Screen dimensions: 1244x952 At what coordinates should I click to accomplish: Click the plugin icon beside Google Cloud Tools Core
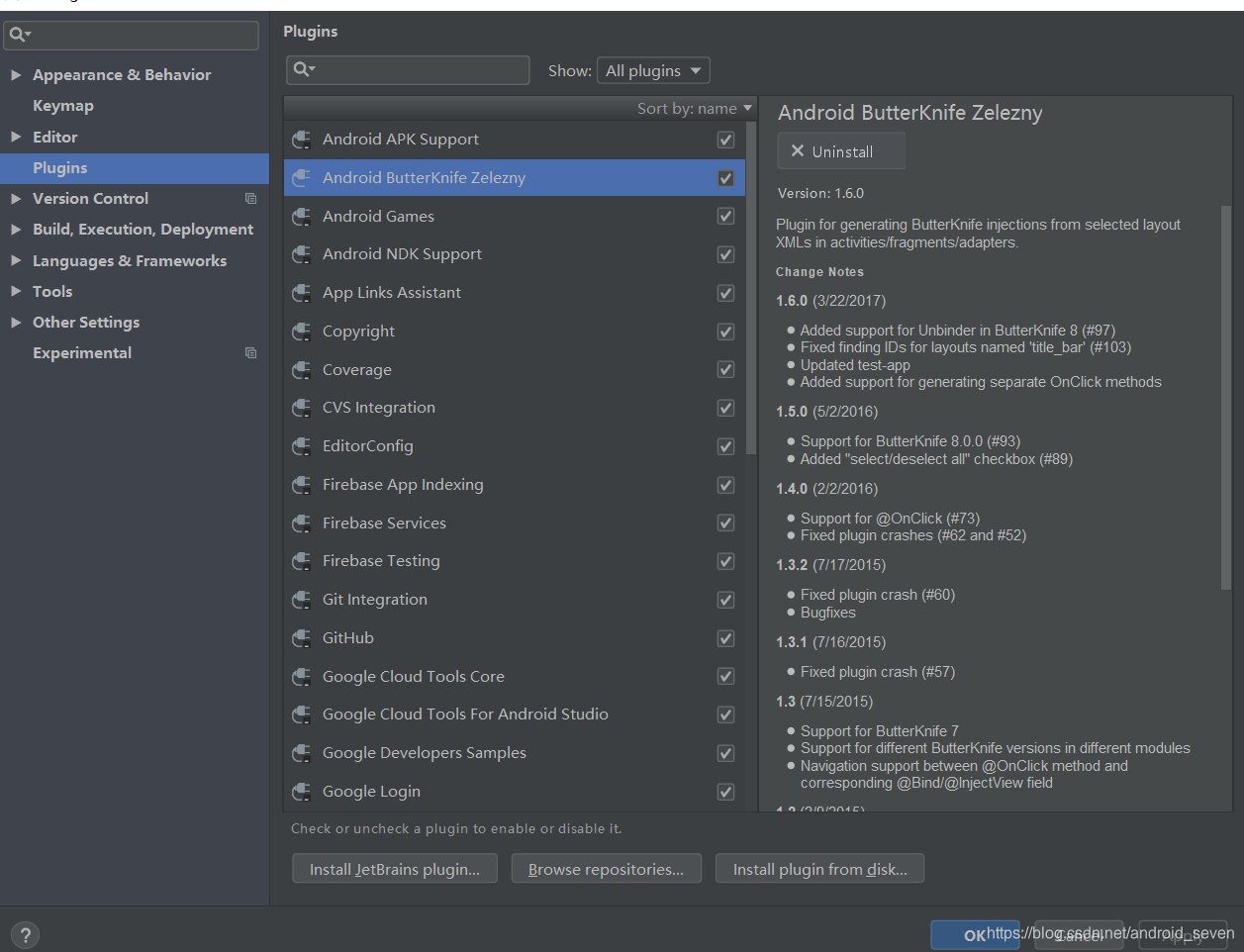pos(302,677)
